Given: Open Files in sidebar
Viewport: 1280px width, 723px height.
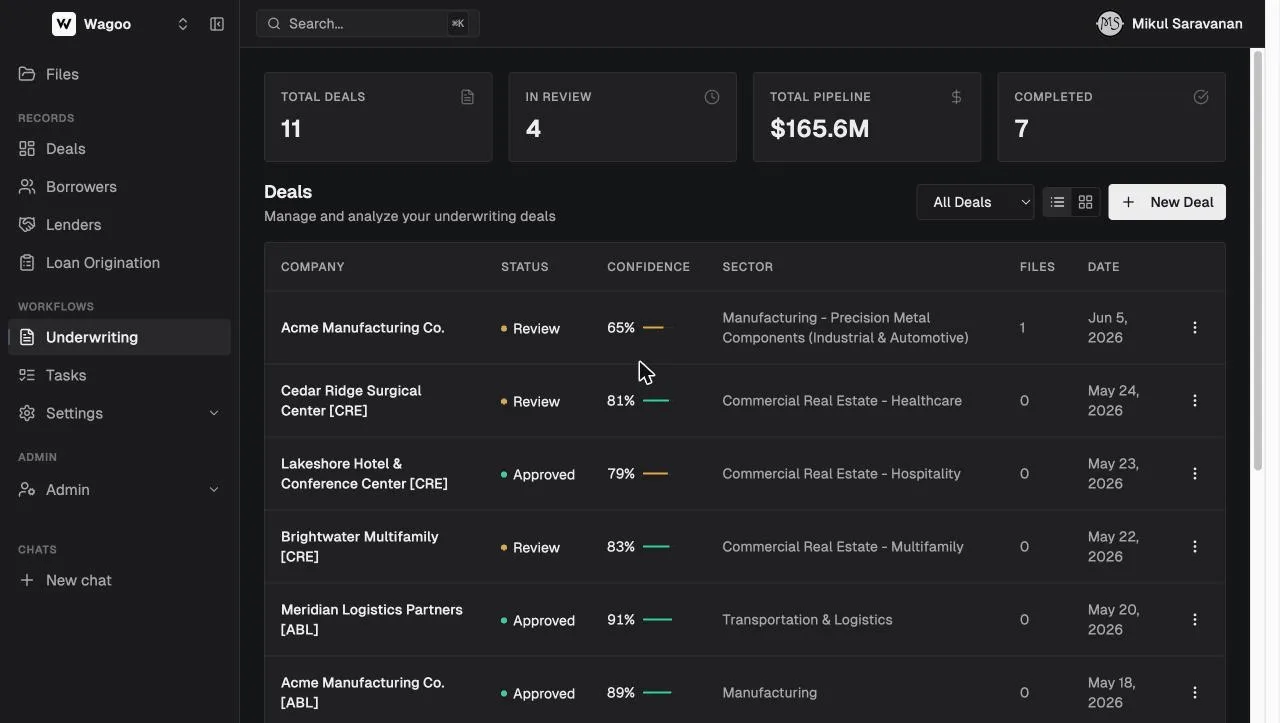Looking at the screenshot, I should tap(119, 74).
